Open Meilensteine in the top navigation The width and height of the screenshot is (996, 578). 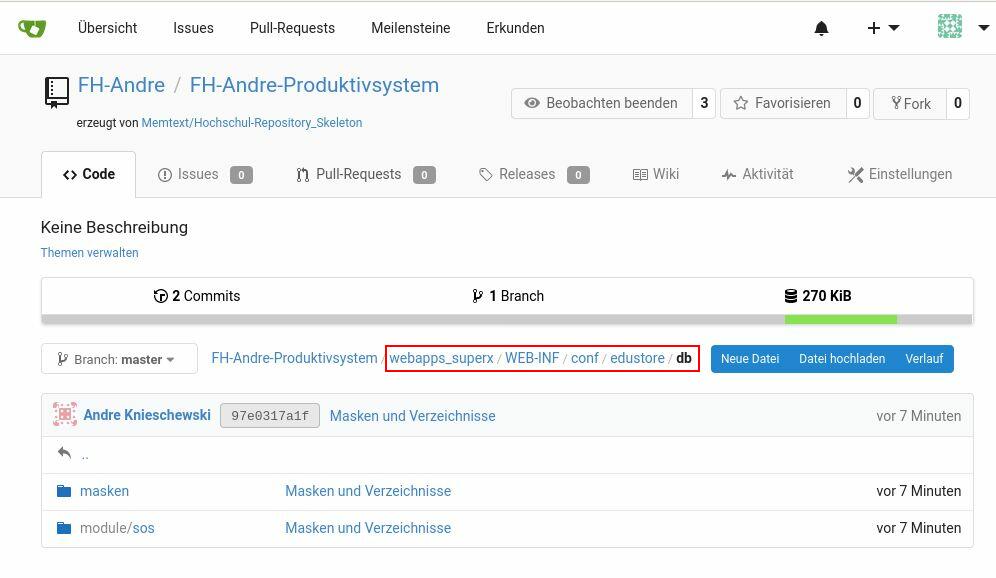coord(410,28)
